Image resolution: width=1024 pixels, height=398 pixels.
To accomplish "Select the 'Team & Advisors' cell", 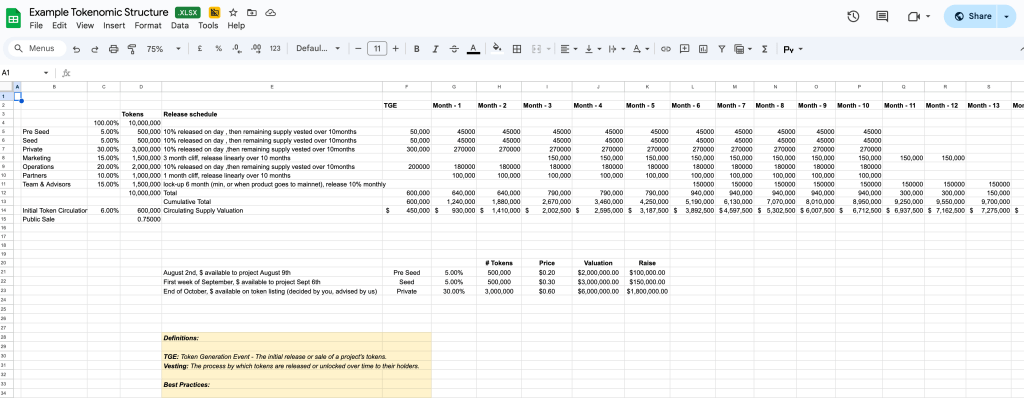I will coord(54,184).
